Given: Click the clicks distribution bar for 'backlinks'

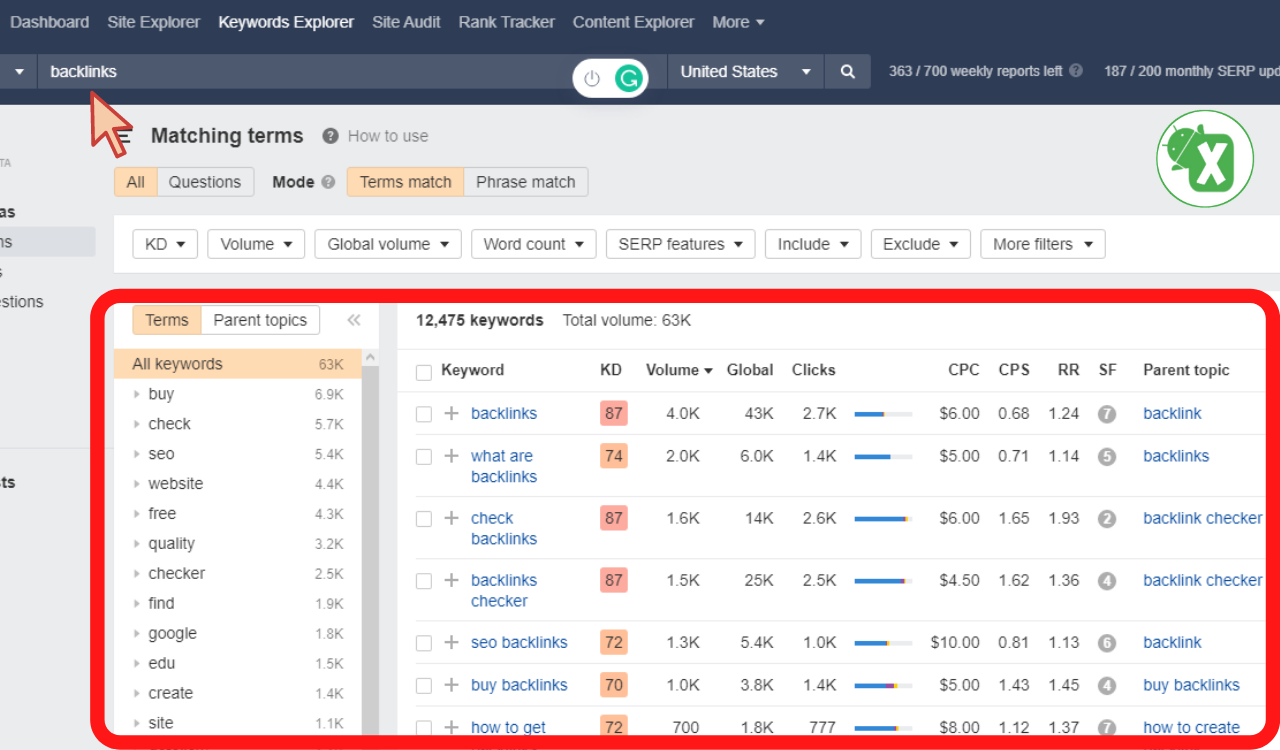Looking at the screenshot, I should point(883,414).
